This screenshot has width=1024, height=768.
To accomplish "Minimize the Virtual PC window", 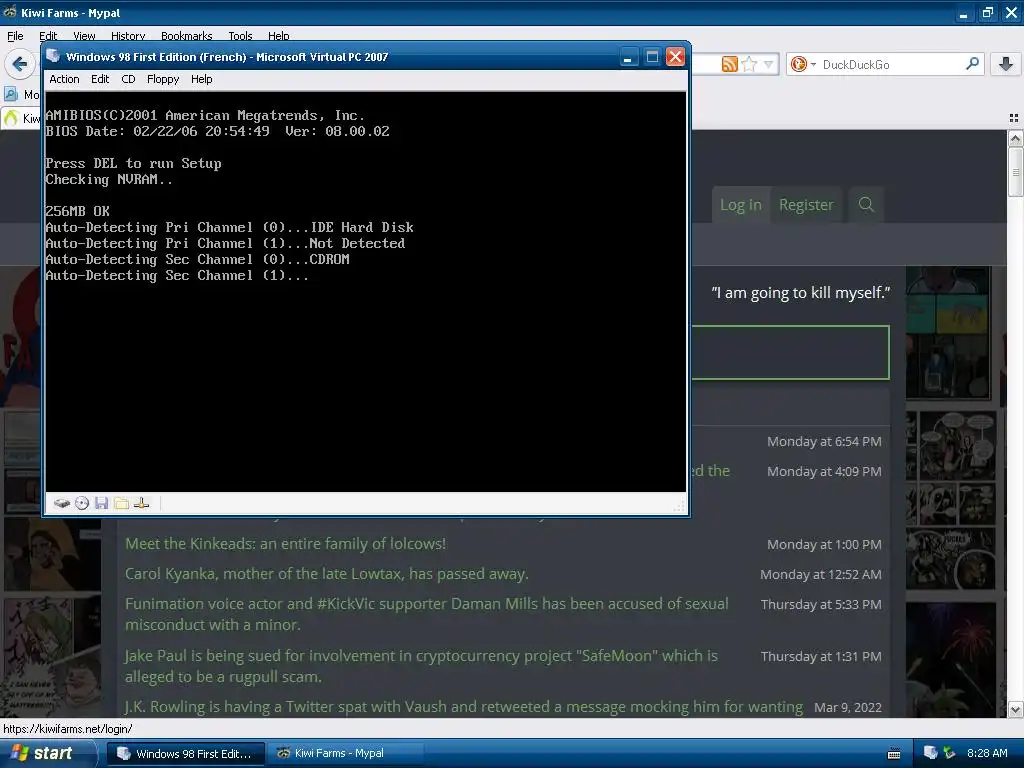I will [628, 57].
